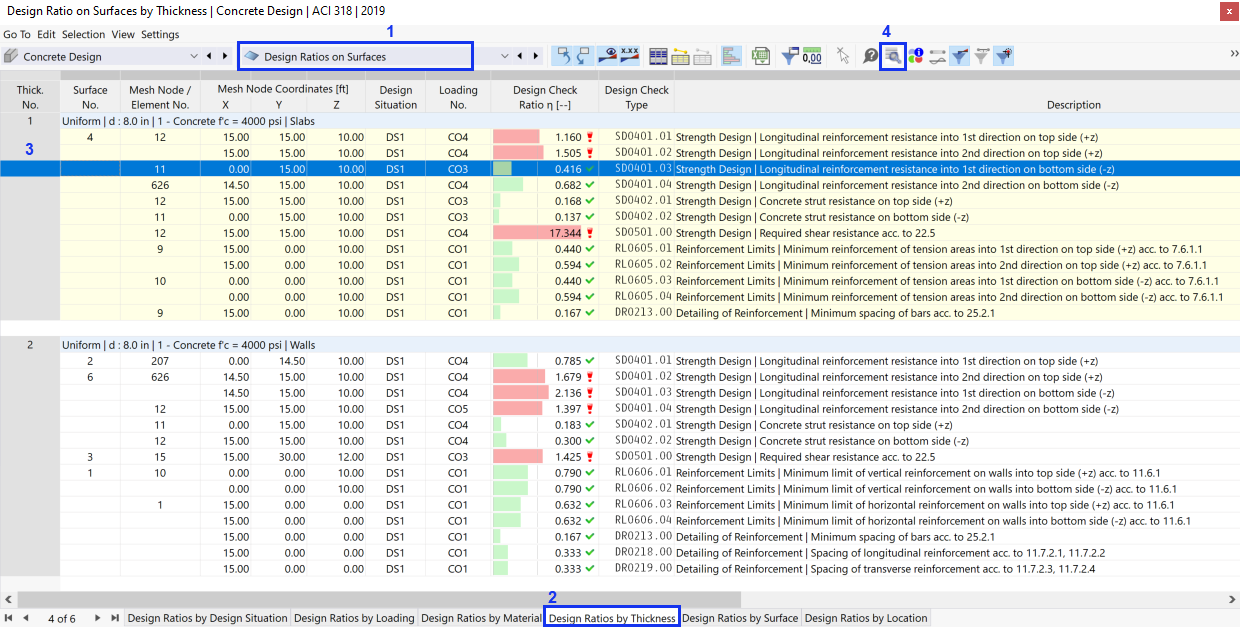Switch to Design Ratios by Surface tab

[x=740, y=618]
